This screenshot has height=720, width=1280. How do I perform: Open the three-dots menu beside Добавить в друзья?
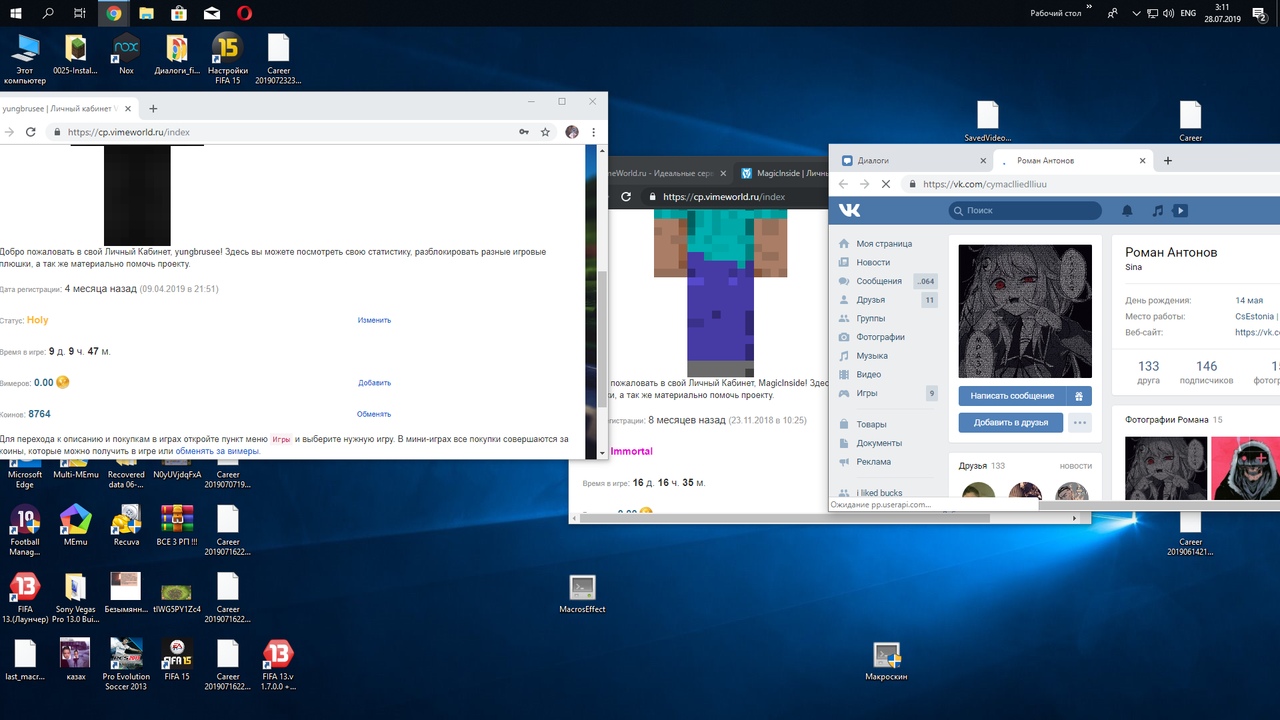(1080, 423)
